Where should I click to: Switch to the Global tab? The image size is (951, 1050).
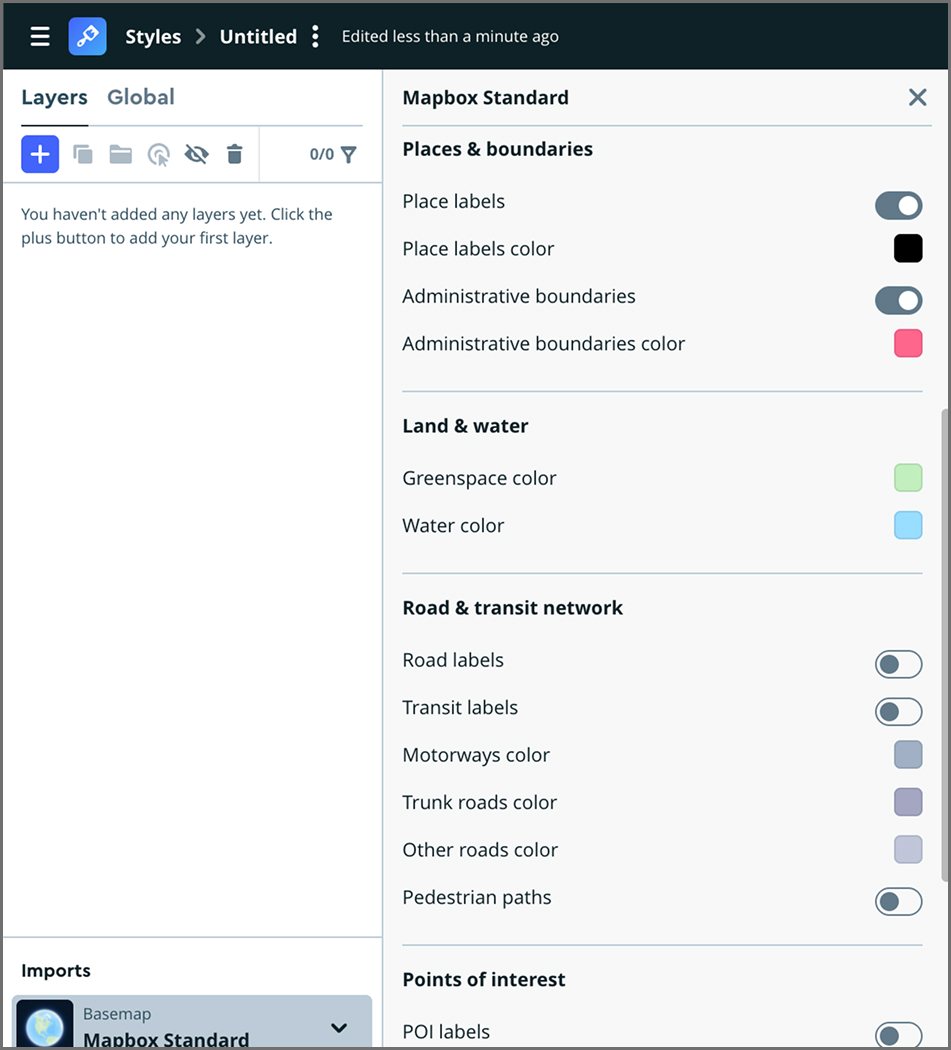[x=140, y=97]
